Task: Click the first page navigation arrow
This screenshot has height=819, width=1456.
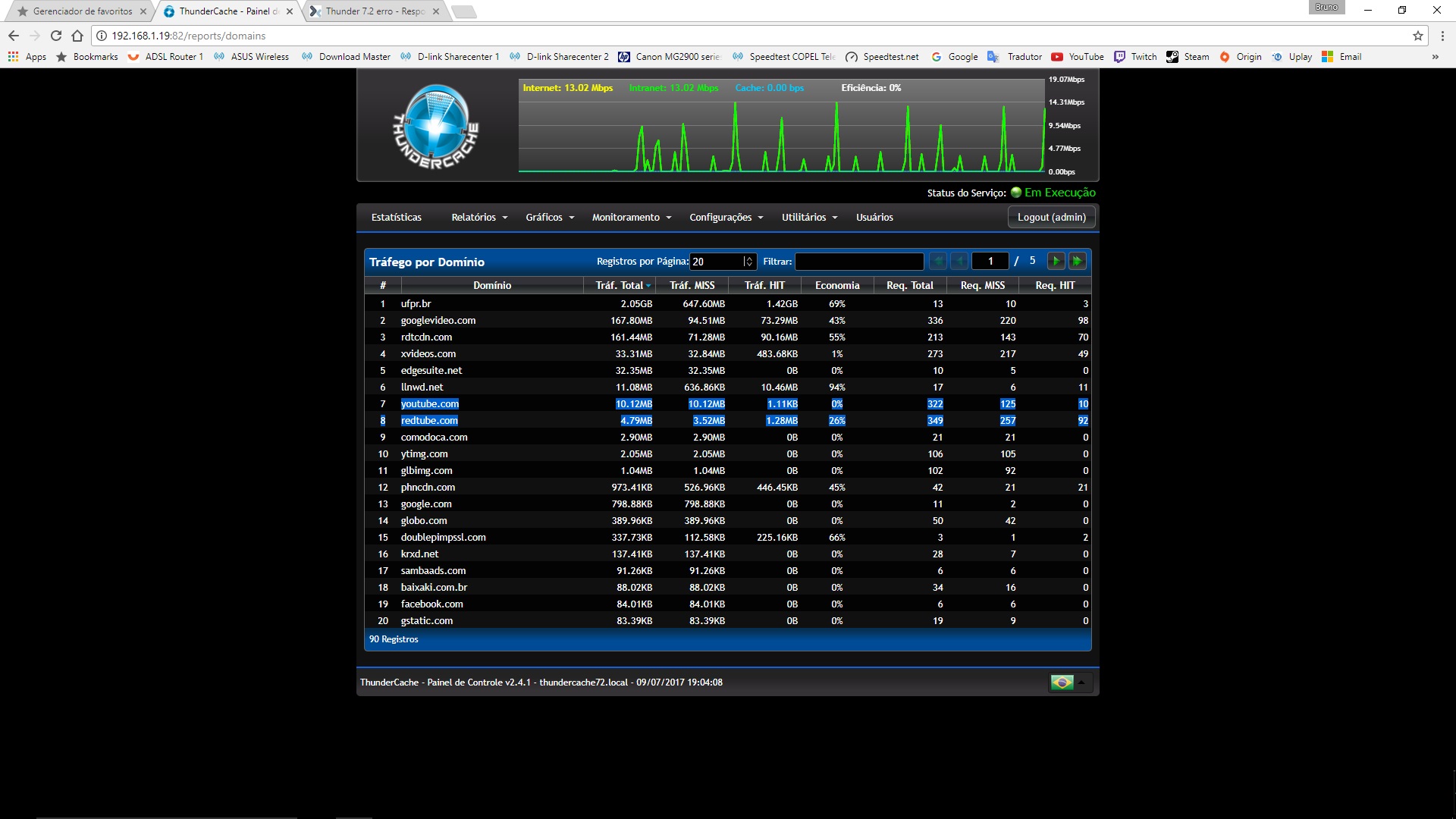Action: [938, 261]
